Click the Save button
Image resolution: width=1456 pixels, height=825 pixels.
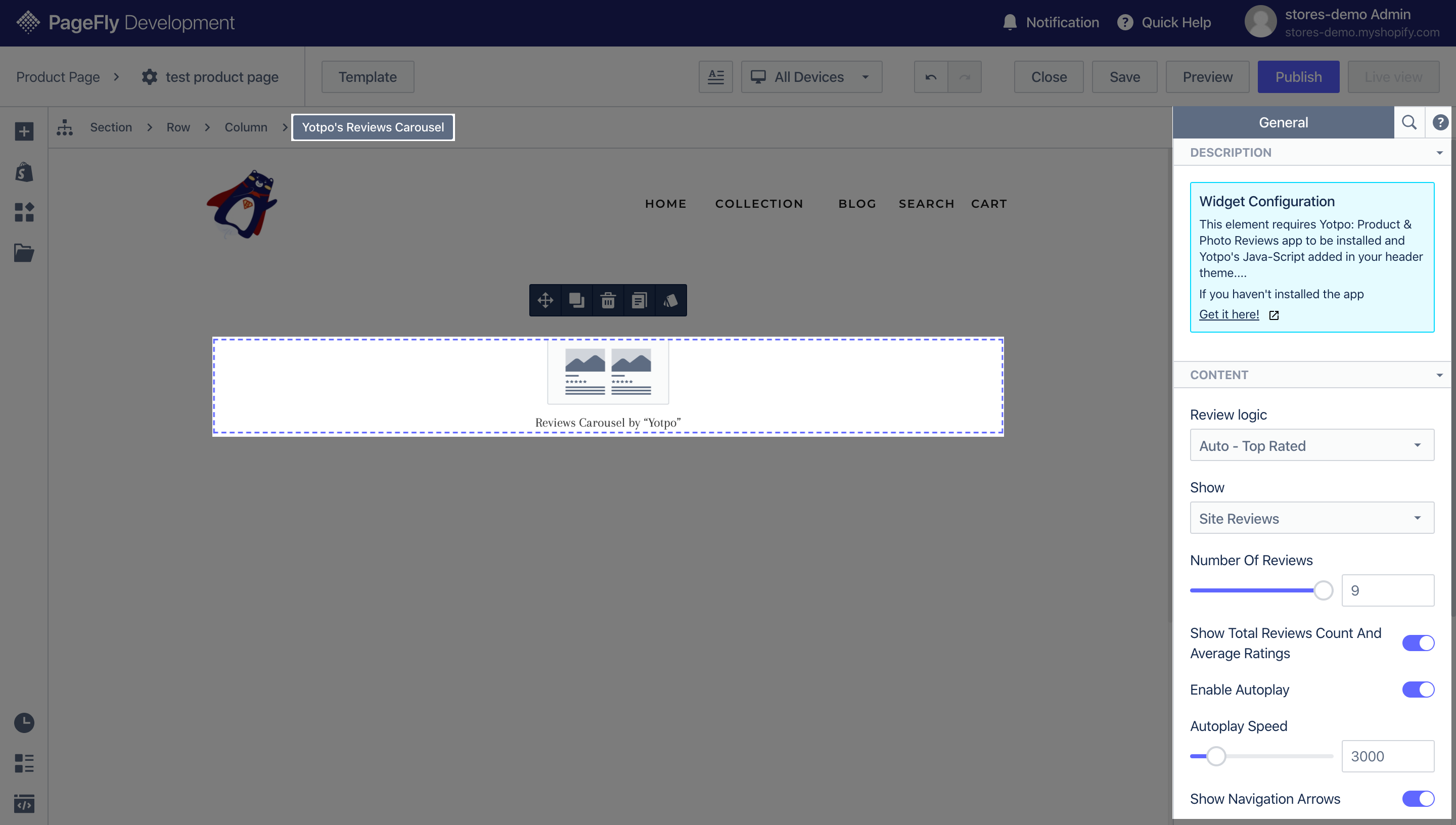tap(1124, 76)
